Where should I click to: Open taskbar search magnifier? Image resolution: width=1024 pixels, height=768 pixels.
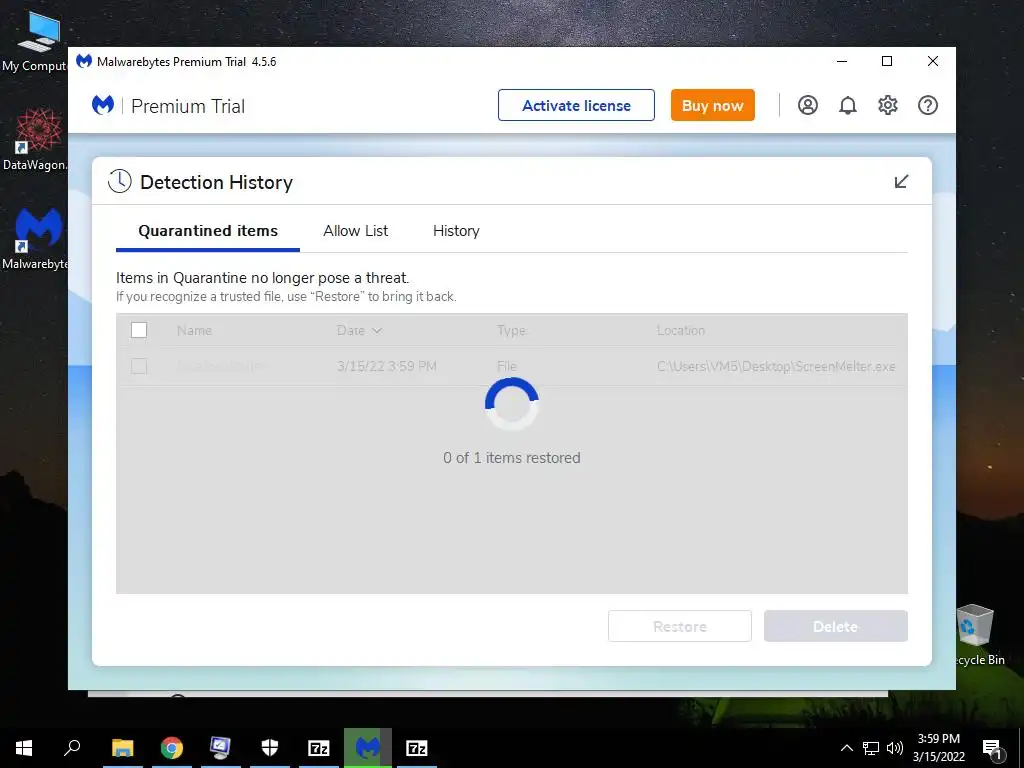click(x=72, y=748)
